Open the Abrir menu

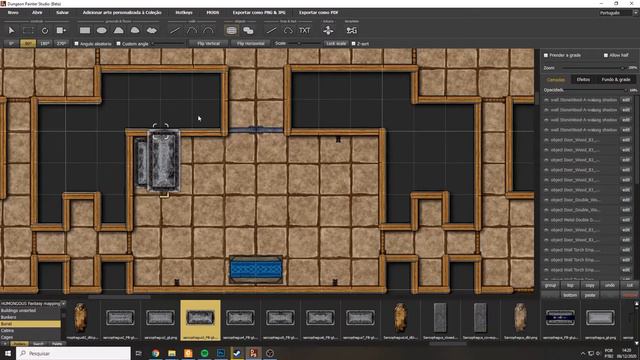[x=37, y=13]
